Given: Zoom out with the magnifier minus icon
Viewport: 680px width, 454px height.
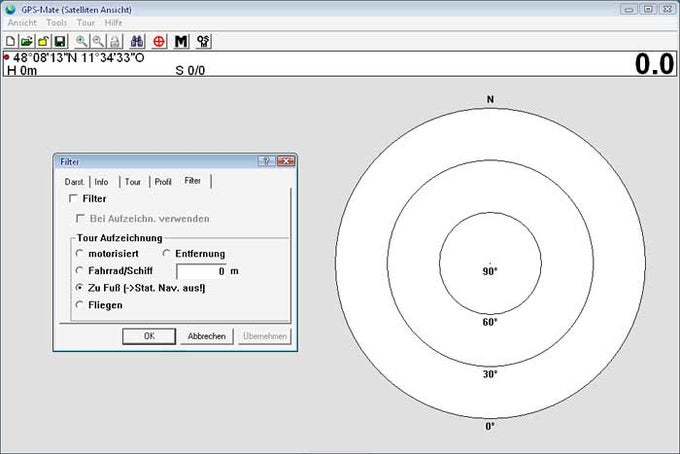Looking at the screenshot, I should [98, 42].
